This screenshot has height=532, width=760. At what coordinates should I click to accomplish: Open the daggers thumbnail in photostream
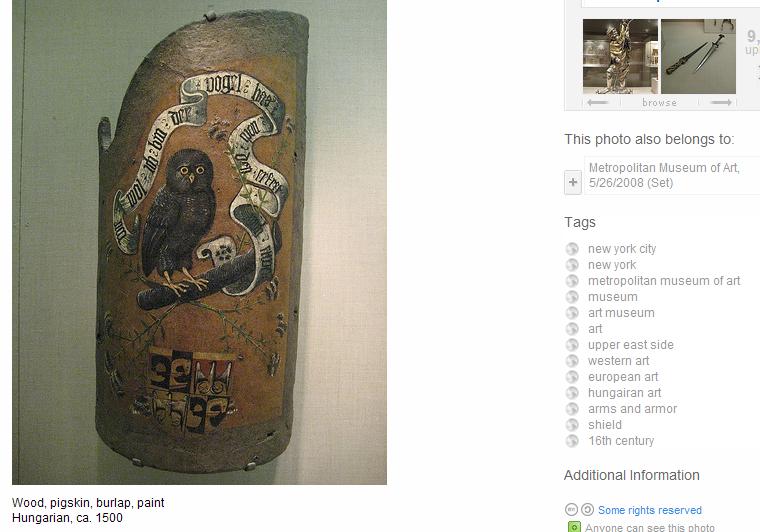[x=698, y=56]
